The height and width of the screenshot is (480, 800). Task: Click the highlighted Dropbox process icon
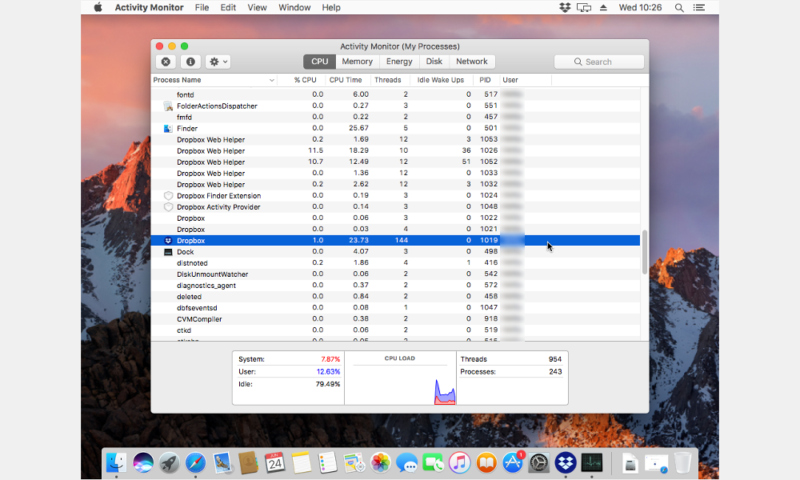pos(168,241)
